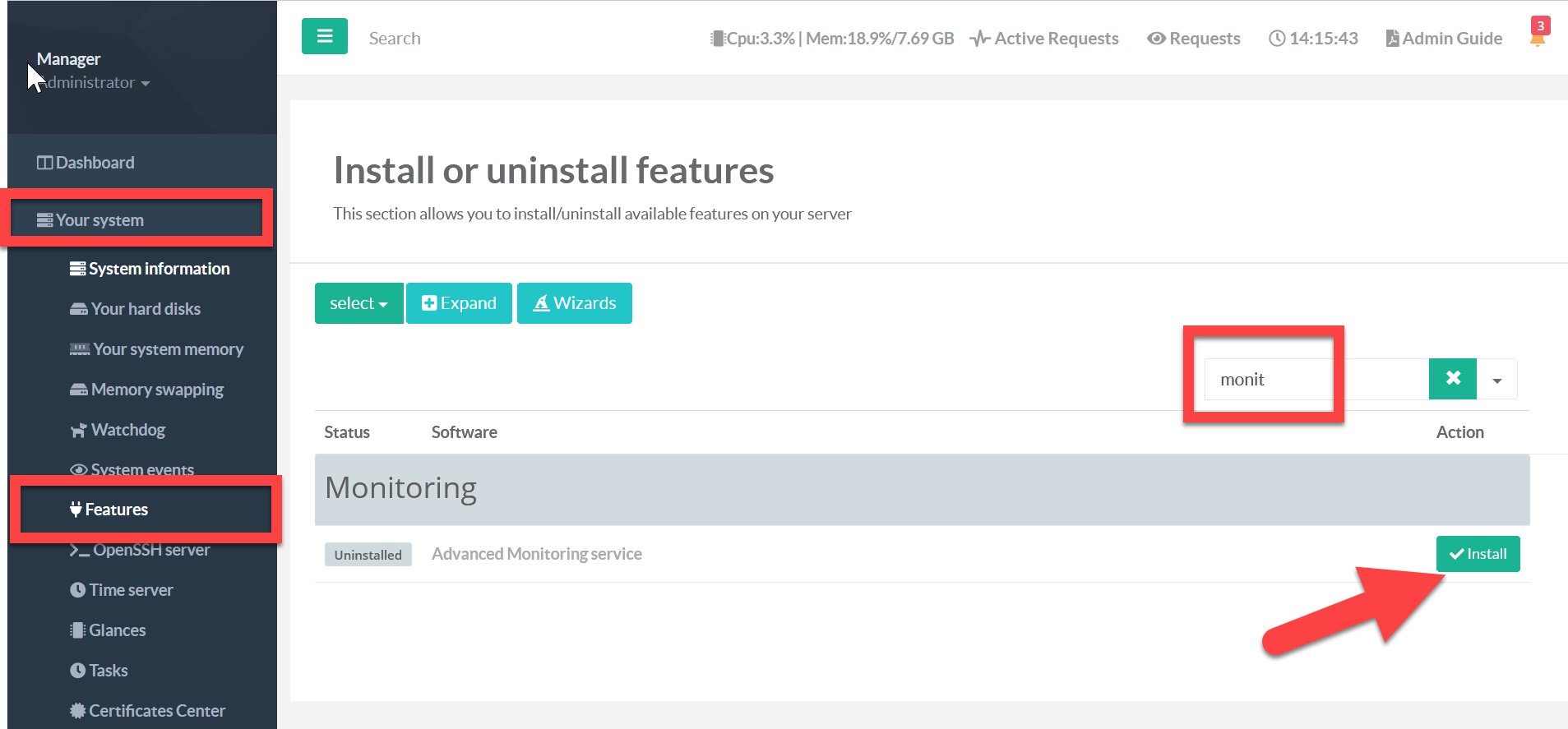Click the CPU and memory status indicator
1568x729 pixels.
[x=832, y=39]
